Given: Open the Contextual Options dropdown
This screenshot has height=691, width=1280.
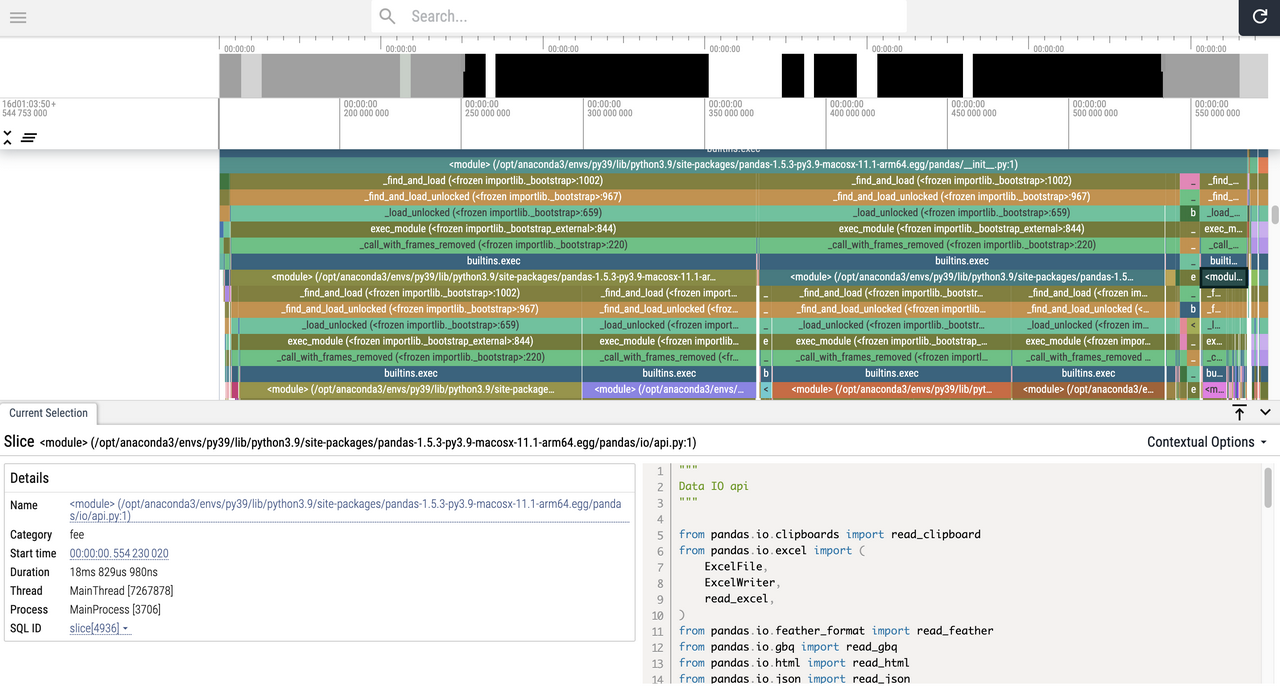Looking at the screenshot, I should [x=1206, y=442].
